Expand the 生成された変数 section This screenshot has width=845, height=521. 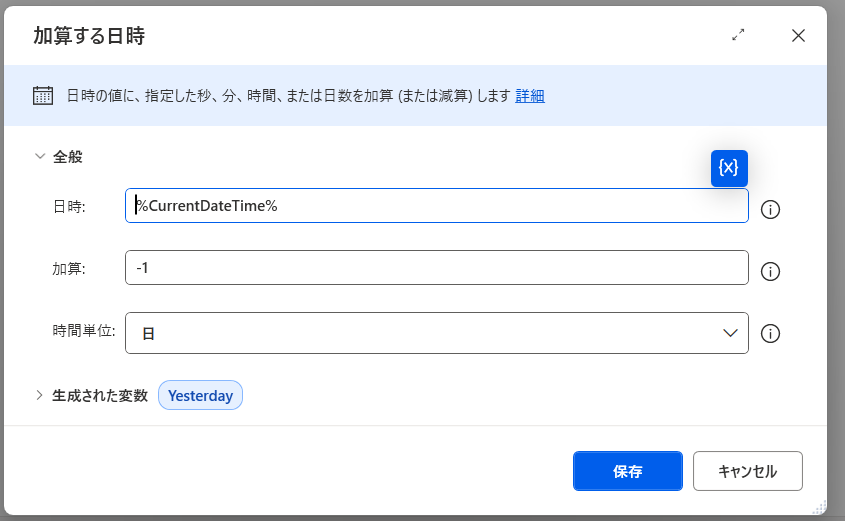coord(40,395)
